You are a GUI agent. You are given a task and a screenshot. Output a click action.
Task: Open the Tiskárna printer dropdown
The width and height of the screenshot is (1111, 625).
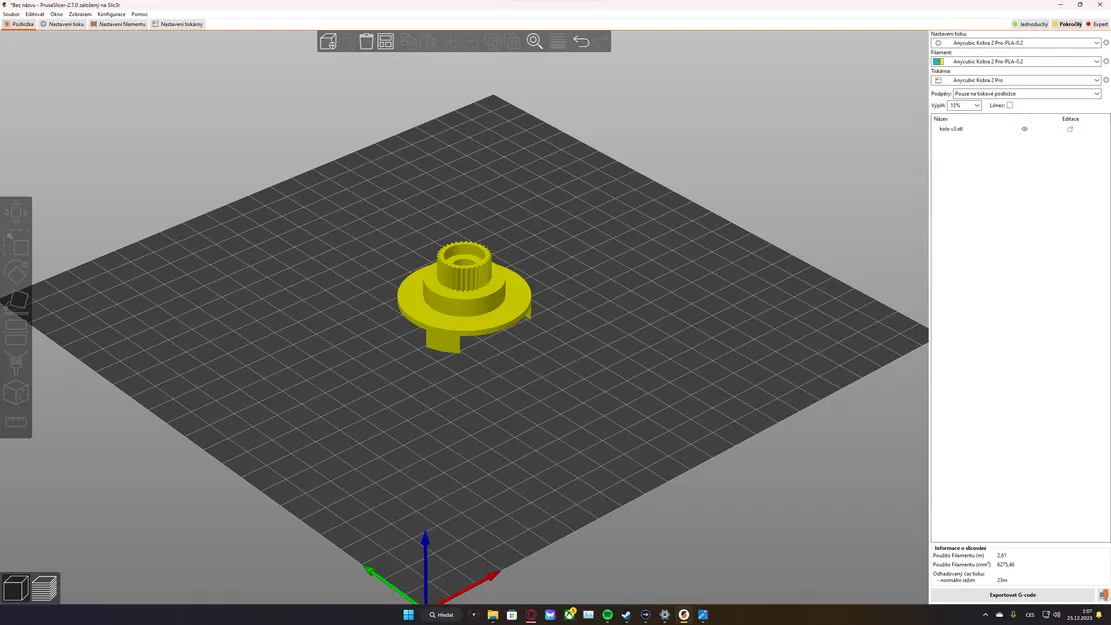[1016, 79]
